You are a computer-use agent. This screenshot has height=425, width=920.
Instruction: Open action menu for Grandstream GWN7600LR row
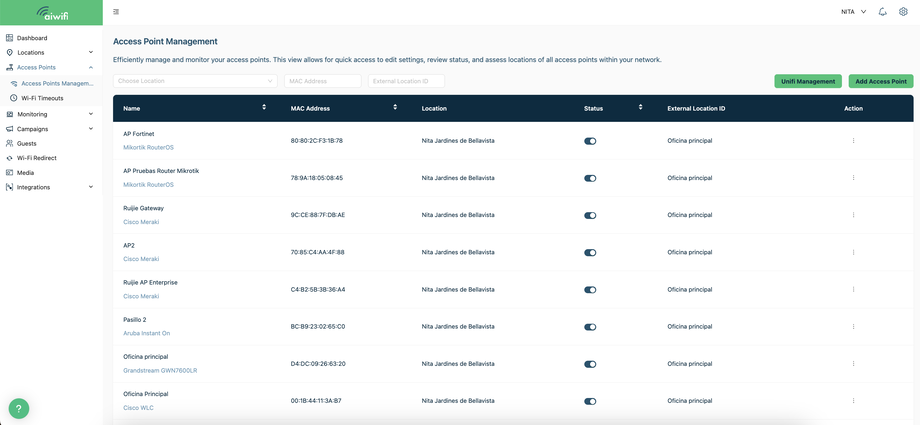[x=853, y=364]
